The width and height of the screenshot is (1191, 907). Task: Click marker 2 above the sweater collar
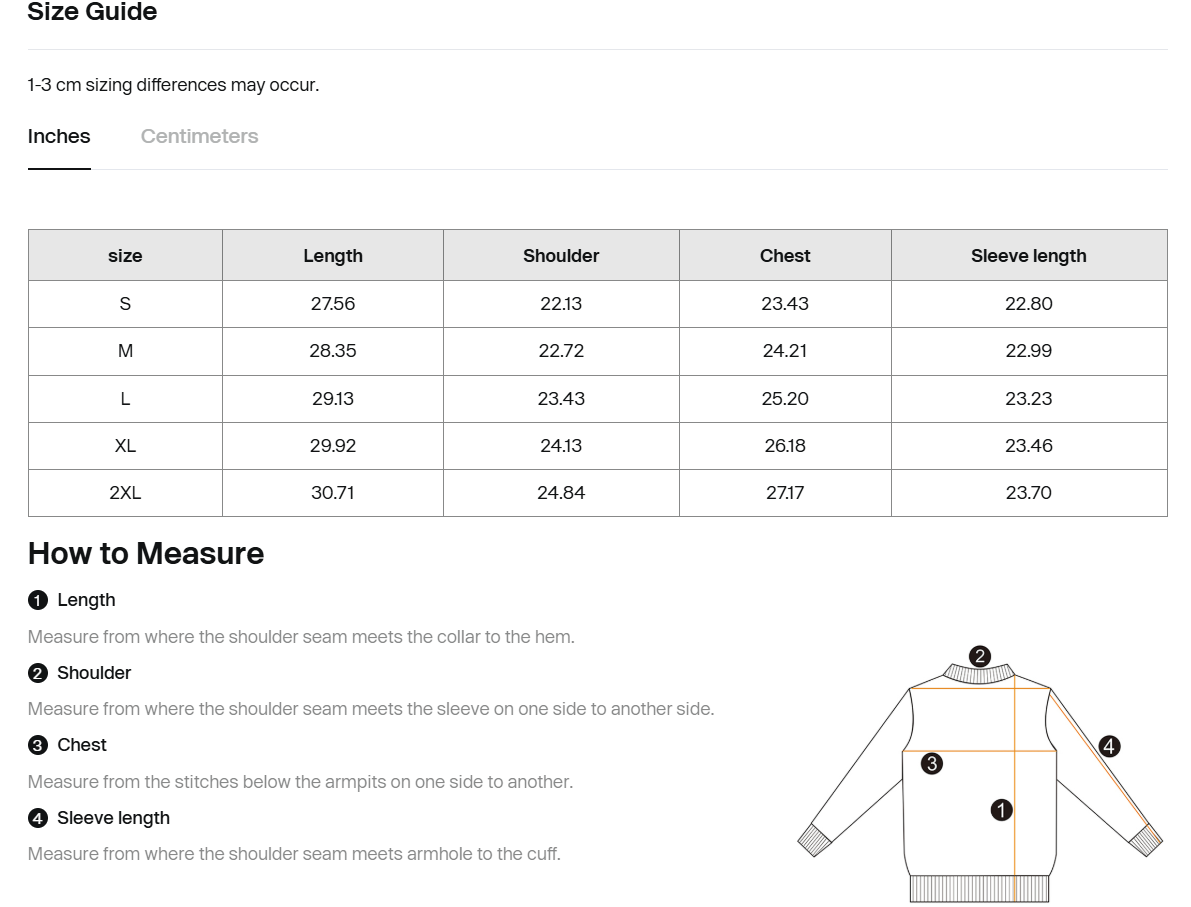tap(980, 656)
